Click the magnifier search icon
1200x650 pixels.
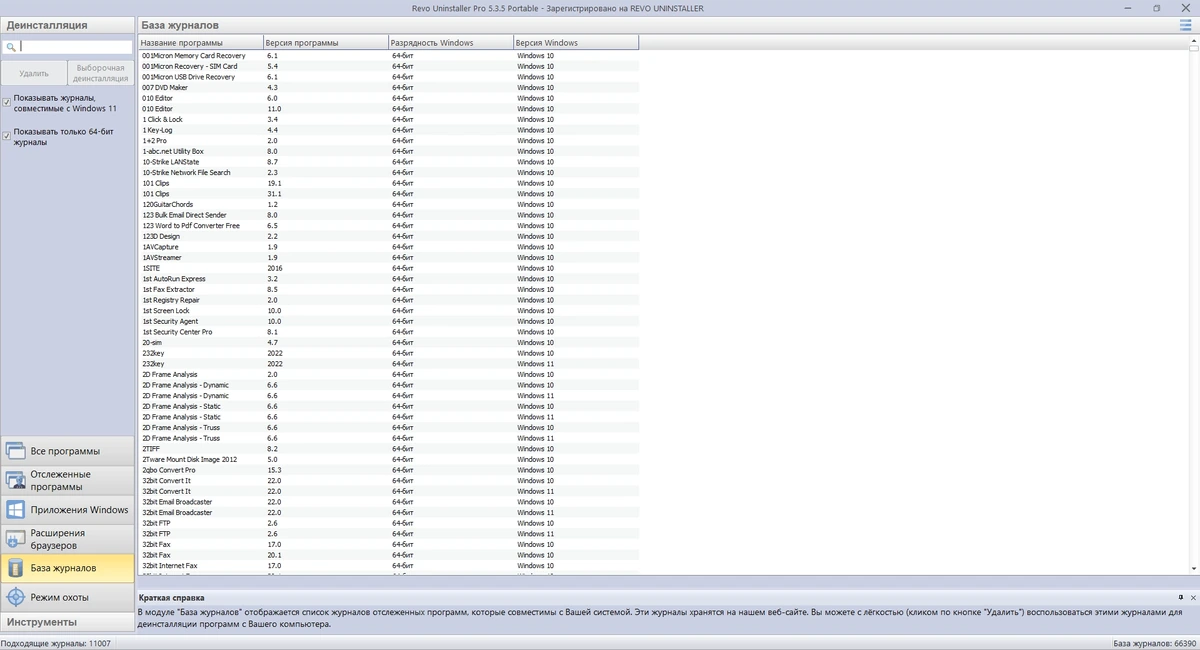[x=10, y=47]
